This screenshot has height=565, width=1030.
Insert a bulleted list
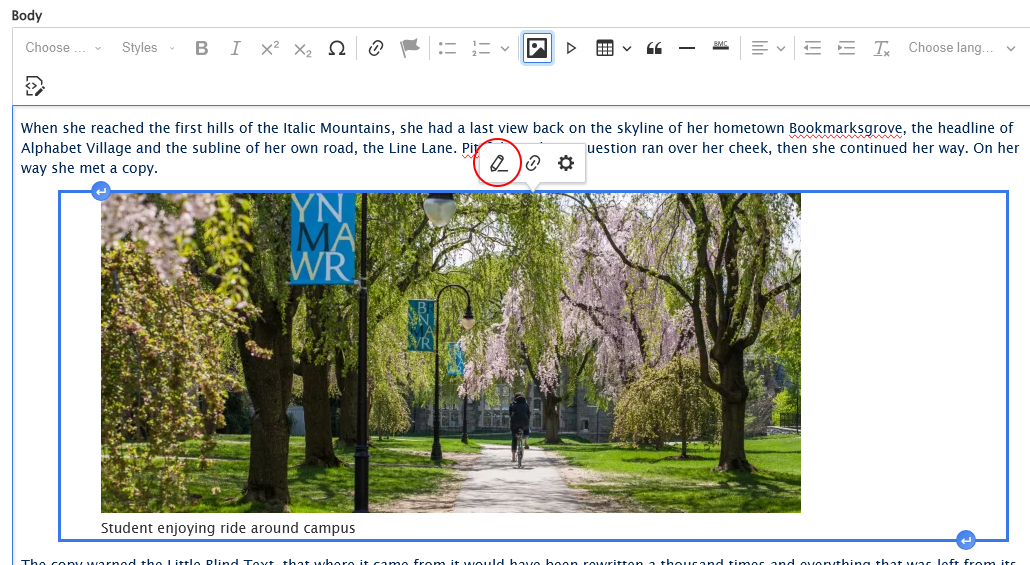[447, 48]
